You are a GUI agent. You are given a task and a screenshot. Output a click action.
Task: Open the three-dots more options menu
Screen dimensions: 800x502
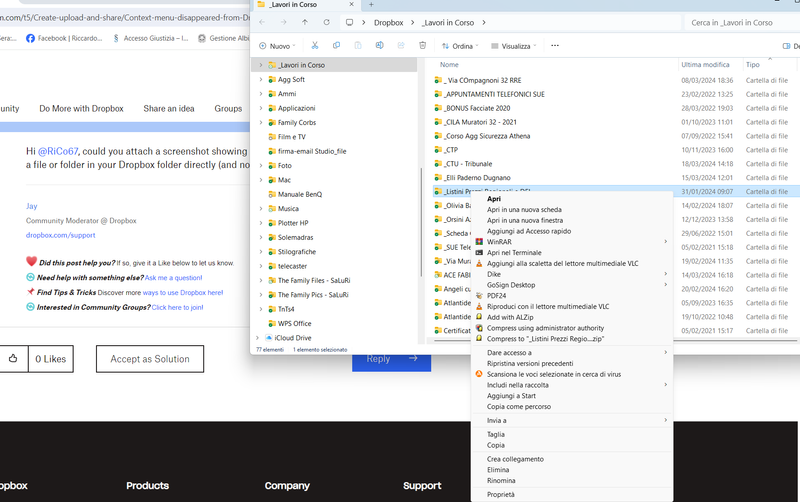pyautogui.click(x=555, y=45)
